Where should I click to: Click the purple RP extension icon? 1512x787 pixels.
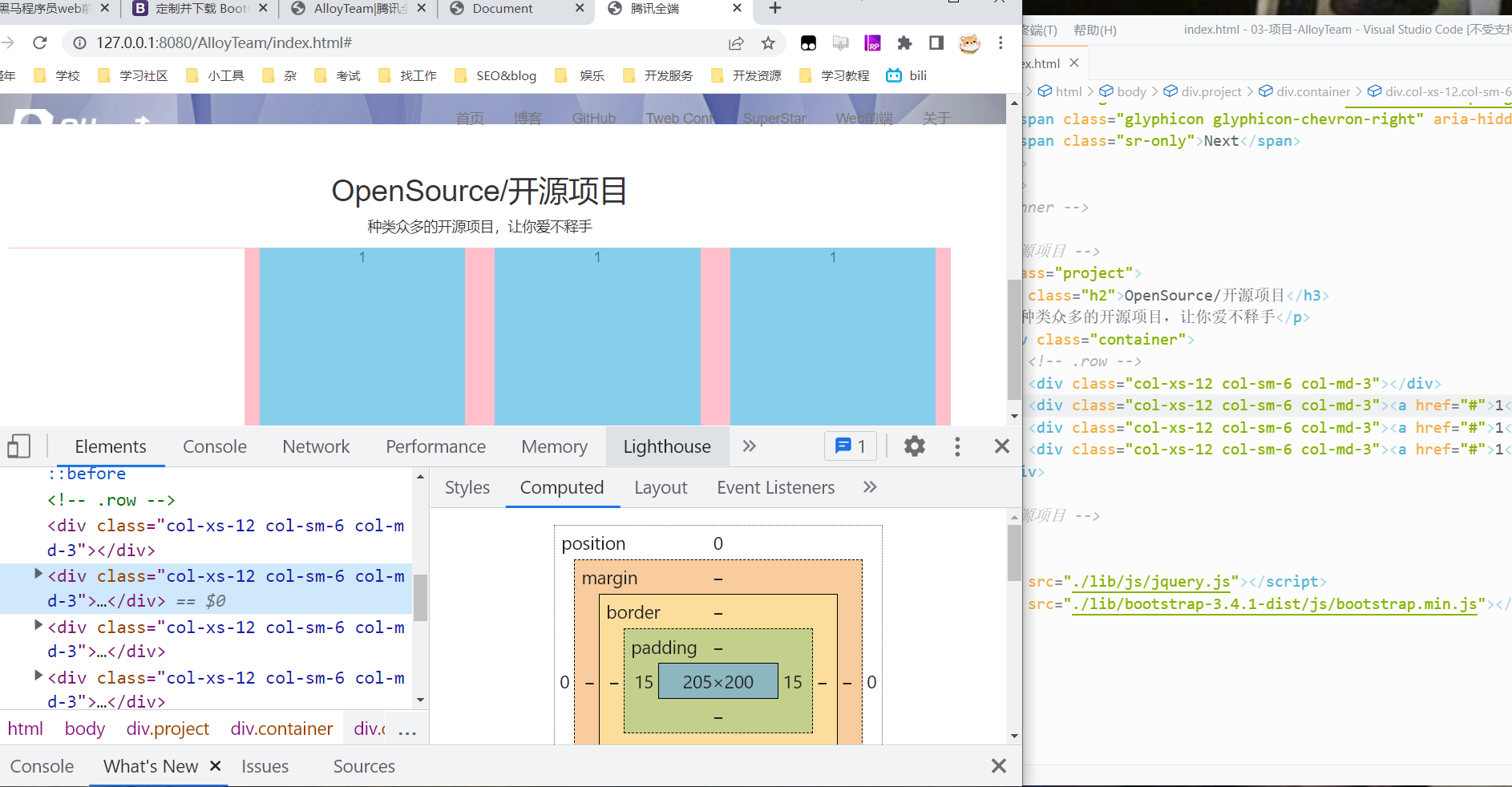click(x=872, y=43)
